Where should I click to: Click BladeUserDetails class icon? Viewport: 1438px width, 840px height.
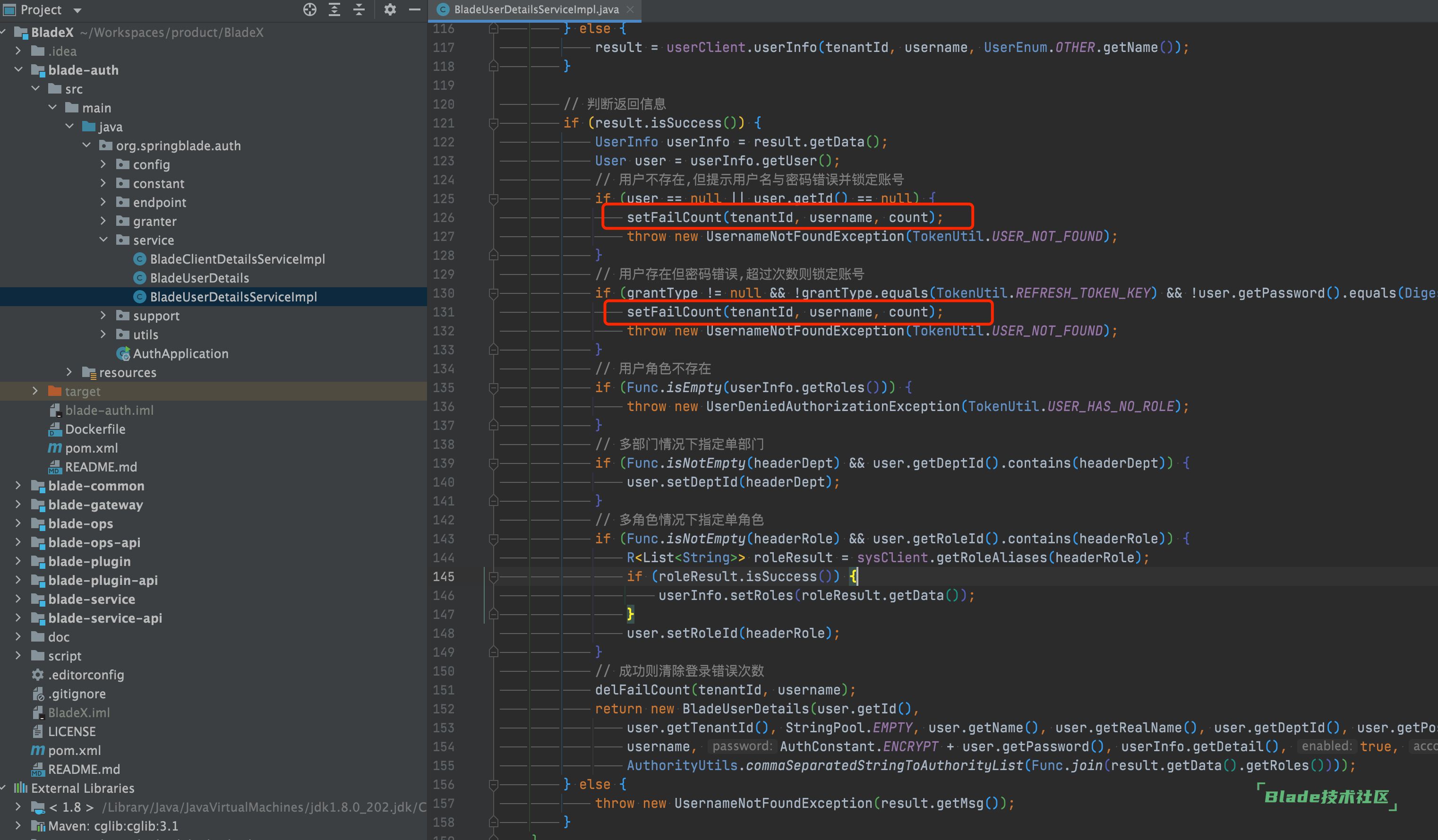(139, 278)
